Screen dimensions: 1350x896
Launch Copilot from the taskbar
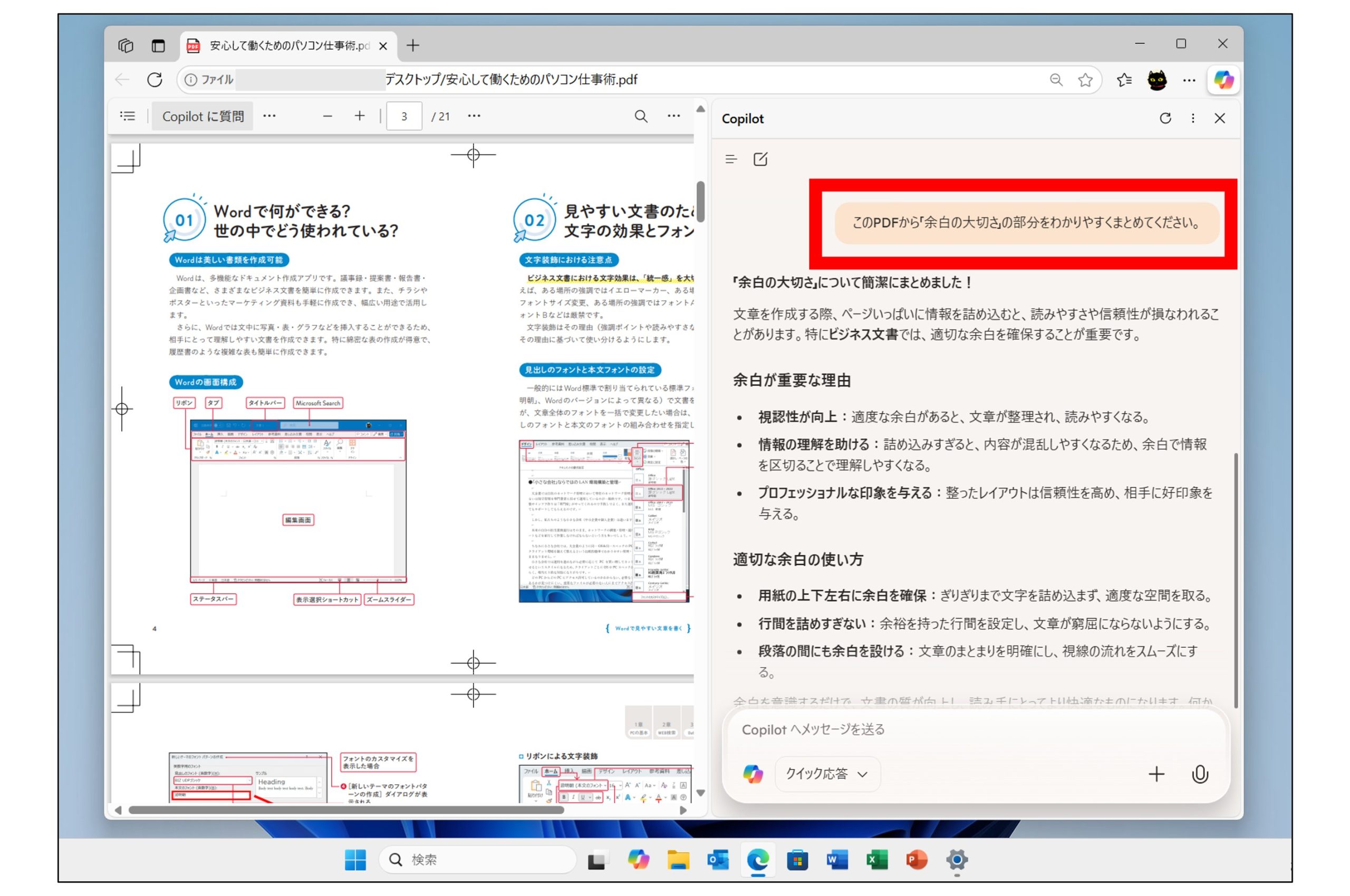[638, 860]
